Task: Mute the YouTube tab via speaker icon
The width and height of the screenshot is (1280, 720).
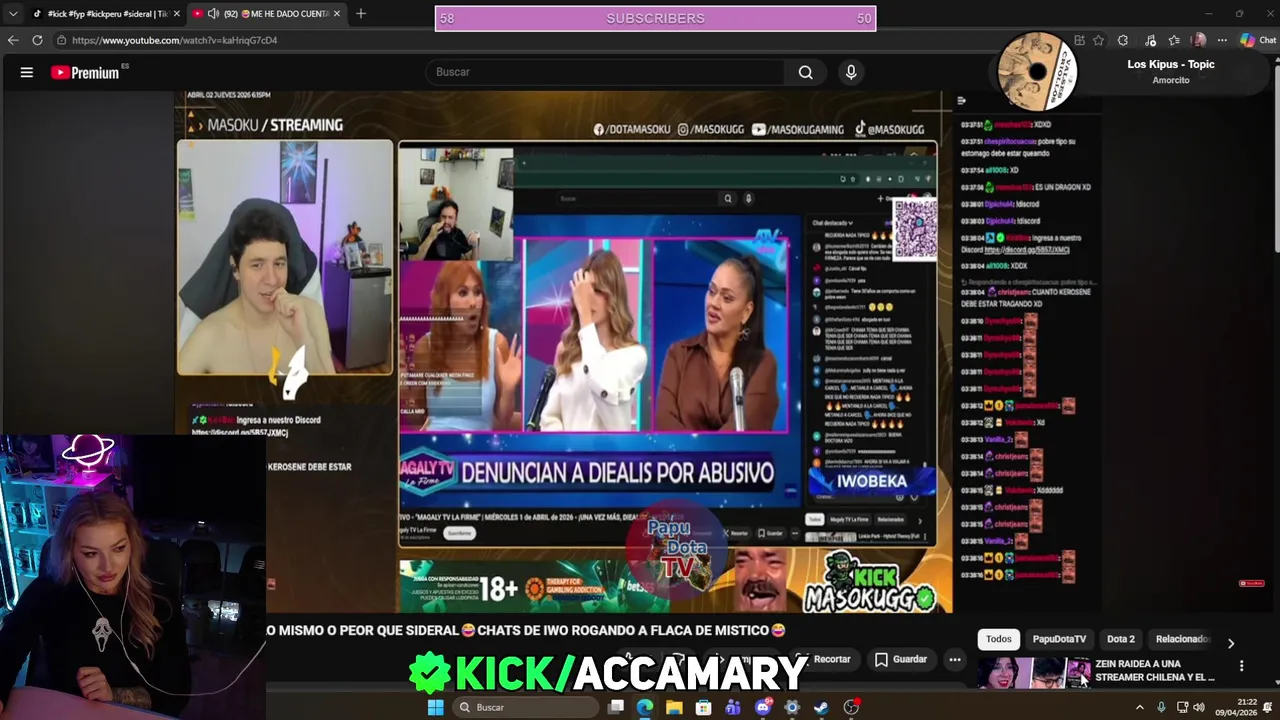Action: click(213, 14)
